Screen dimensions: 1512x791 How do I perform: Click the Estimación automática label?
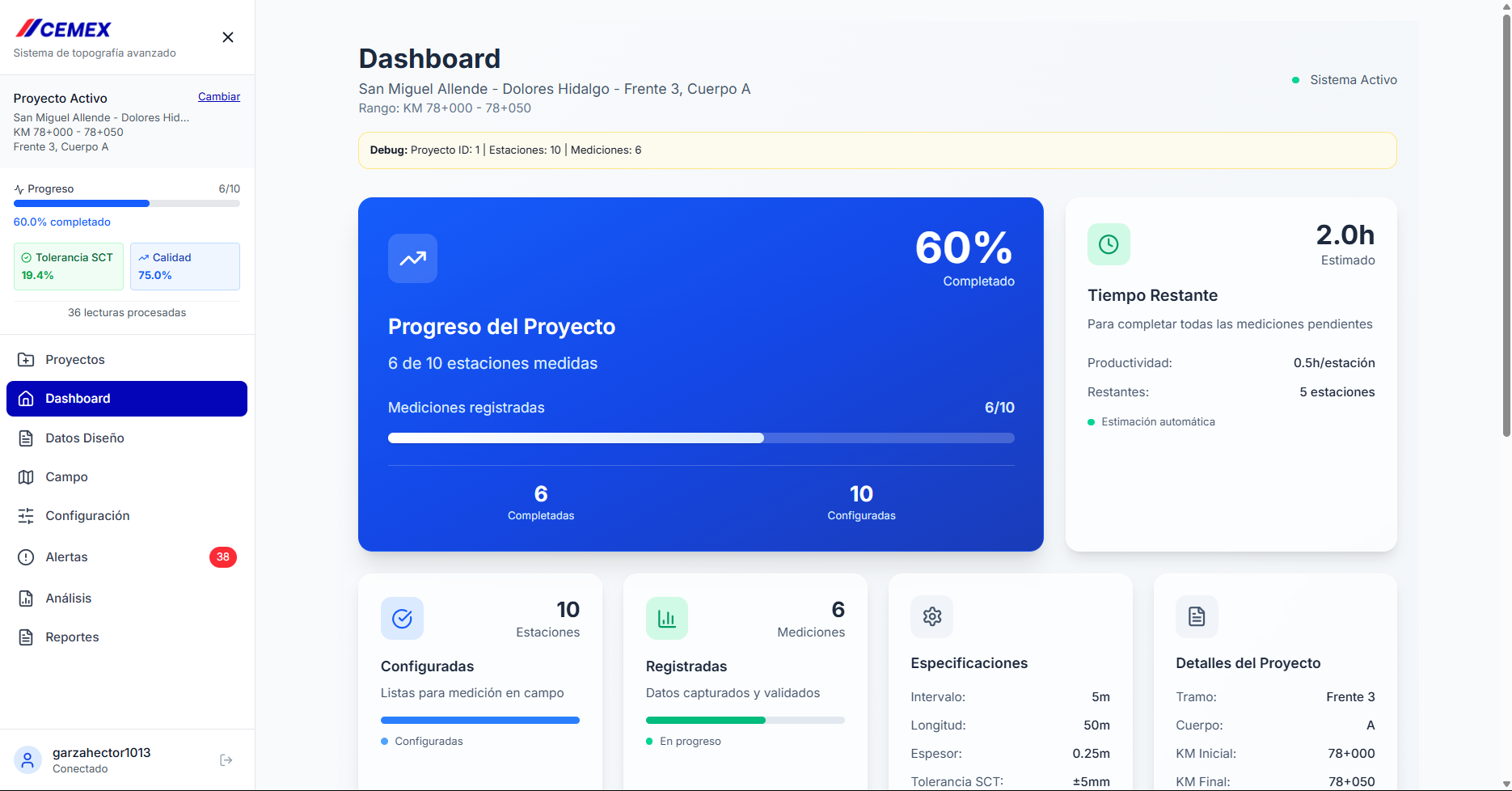click(1158, 422)
